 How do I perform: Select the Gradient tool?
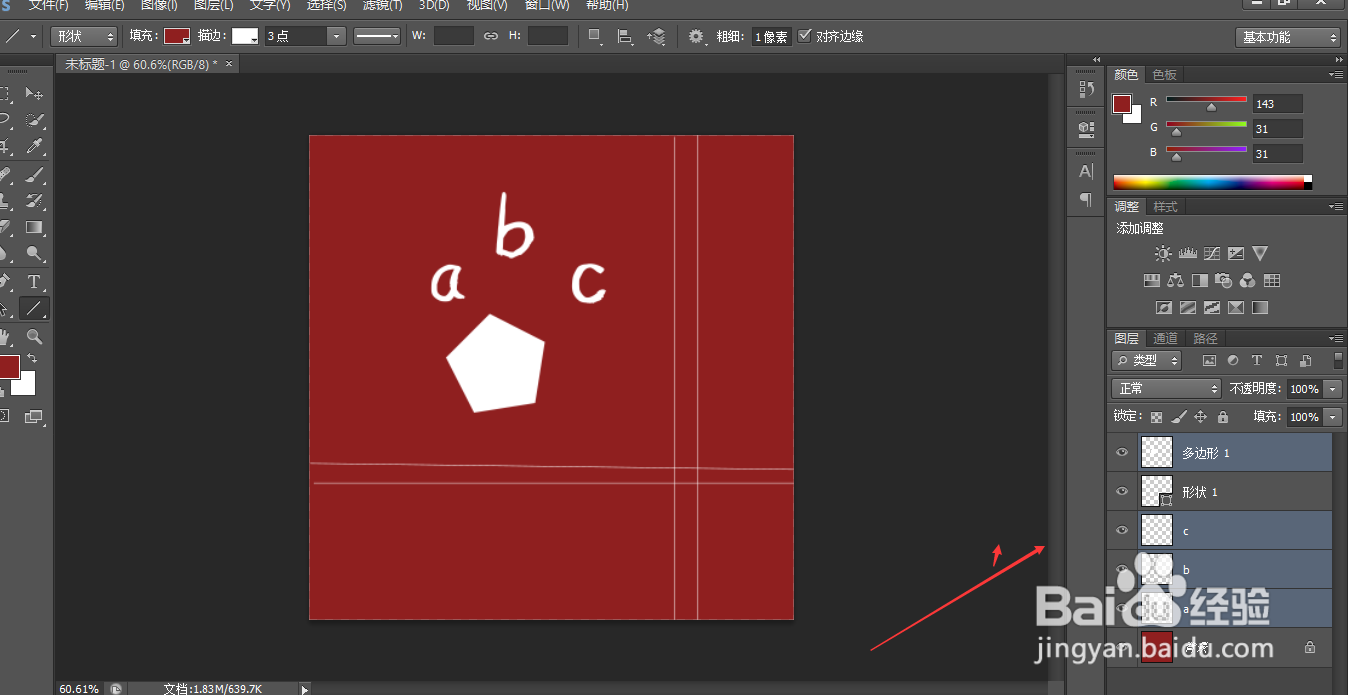[x=34, y=228]
